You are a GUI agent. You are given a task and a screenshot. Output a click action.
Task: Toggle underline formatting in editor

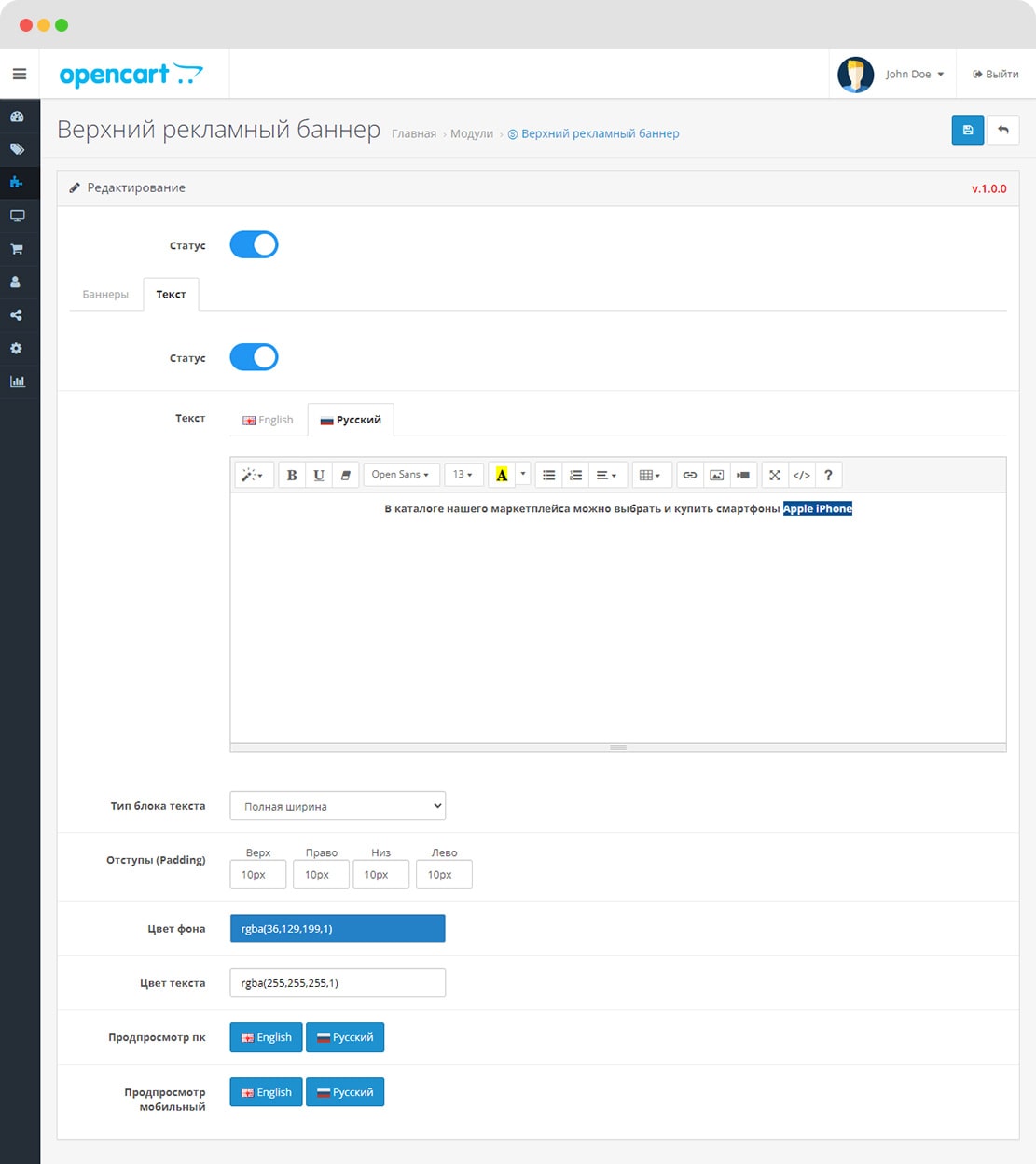pos(319,475)
